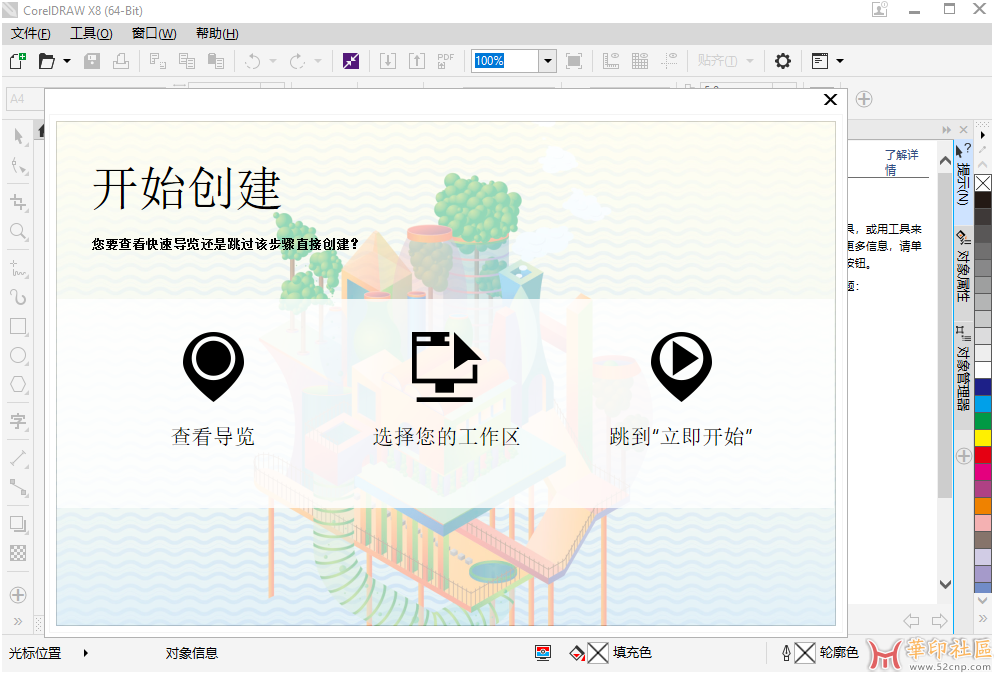Select the Zoom tool

tap(18, 232)
